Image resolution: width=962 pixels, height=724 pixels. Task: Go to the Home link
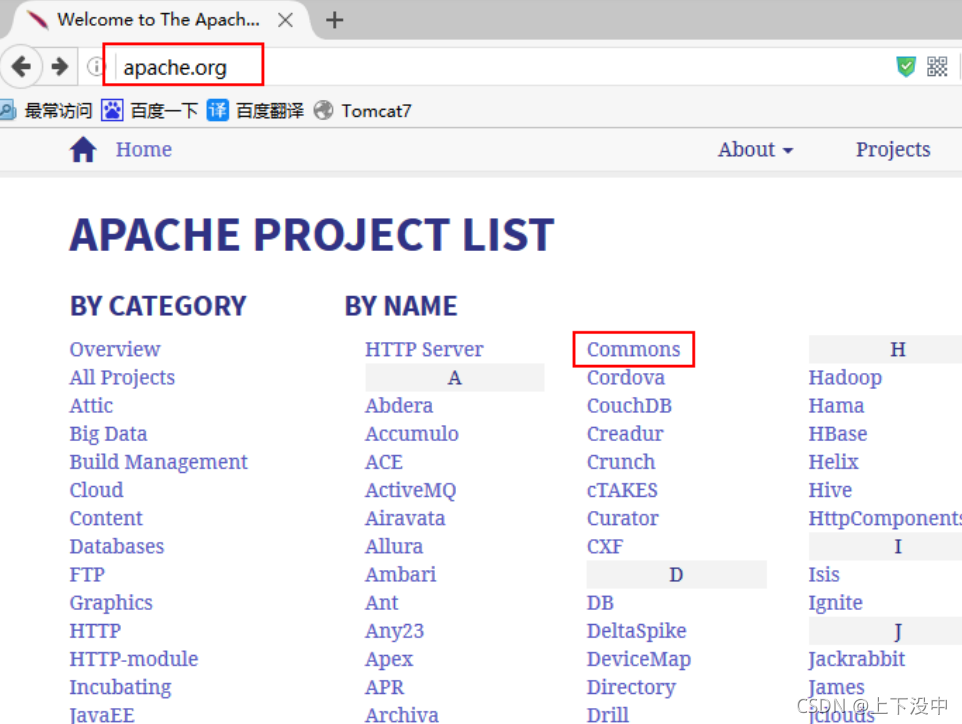tap(144, 150)
